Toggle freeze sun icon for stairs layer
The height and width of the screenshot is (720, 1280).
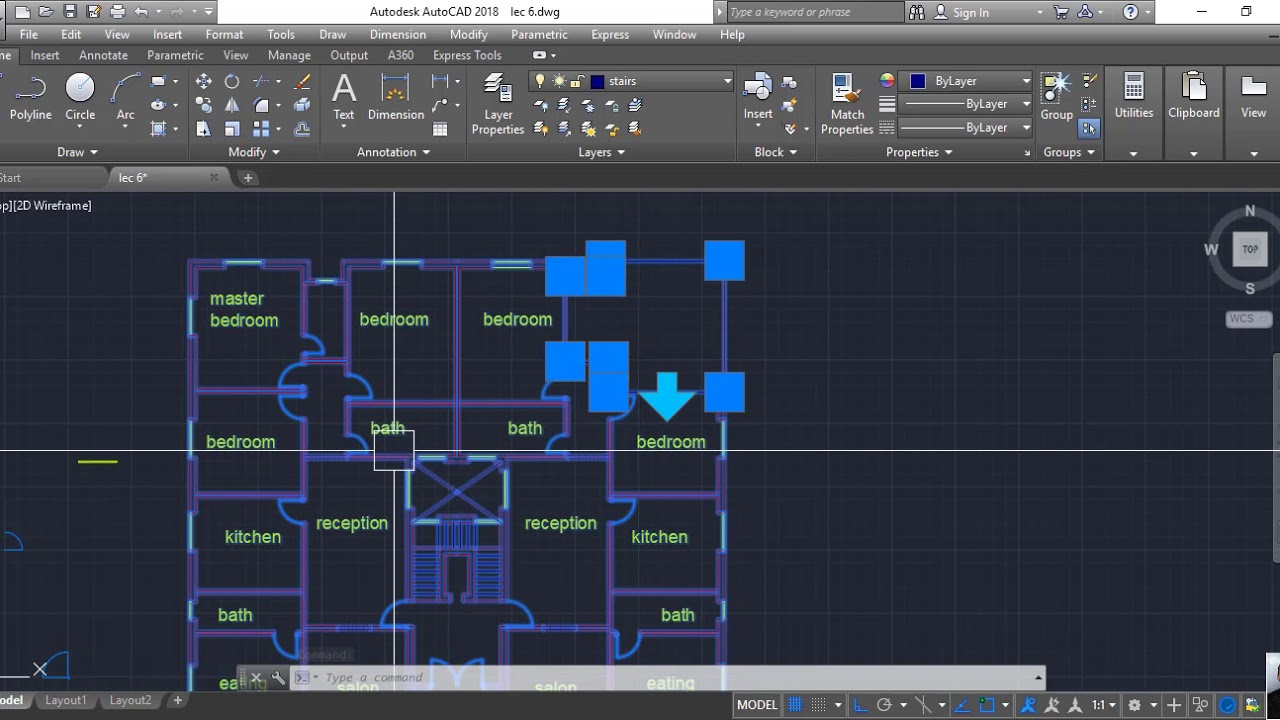coord(559,81)
